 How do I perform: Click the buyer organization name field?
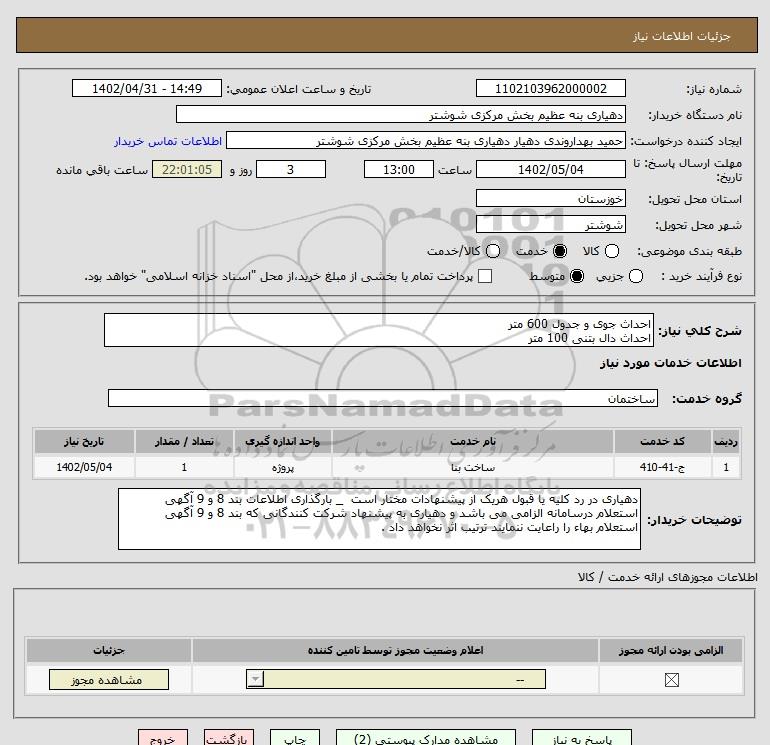click(x=401, y=115)
